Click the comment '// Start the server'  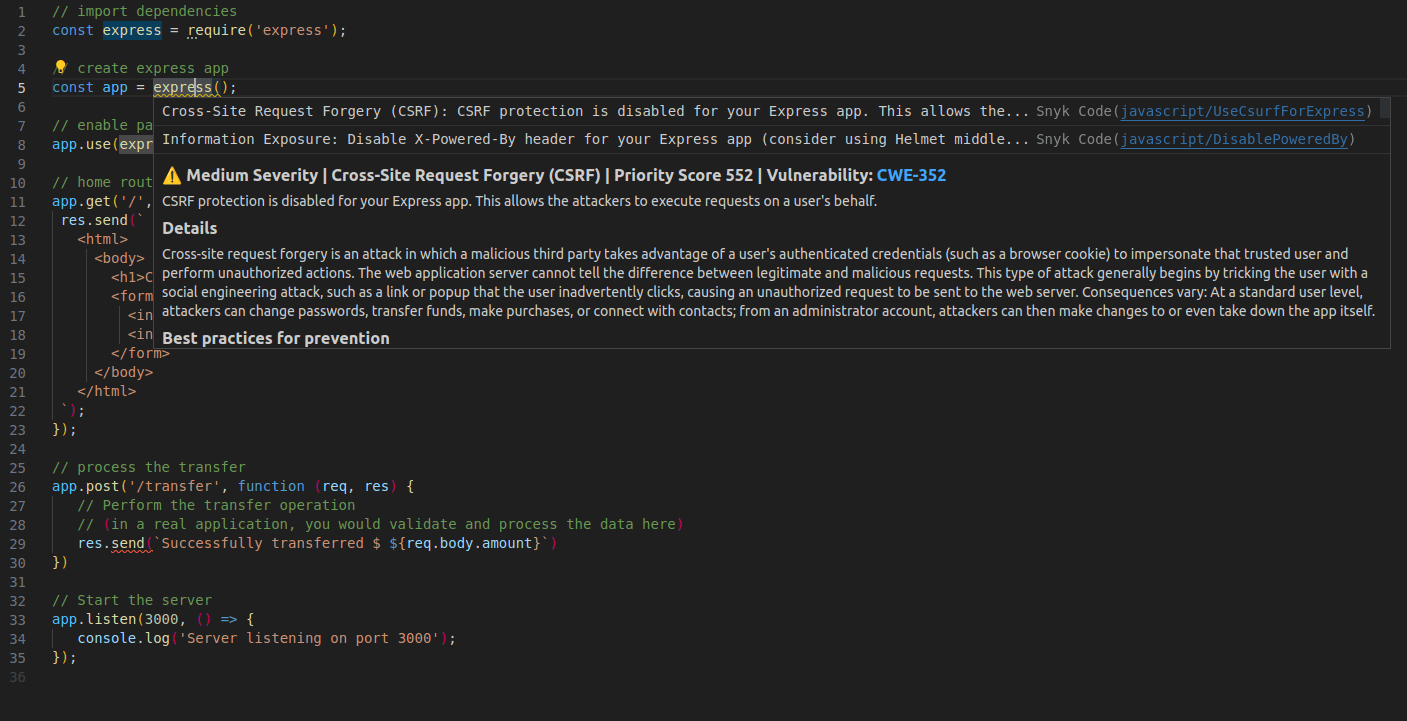tap(132, 600)
